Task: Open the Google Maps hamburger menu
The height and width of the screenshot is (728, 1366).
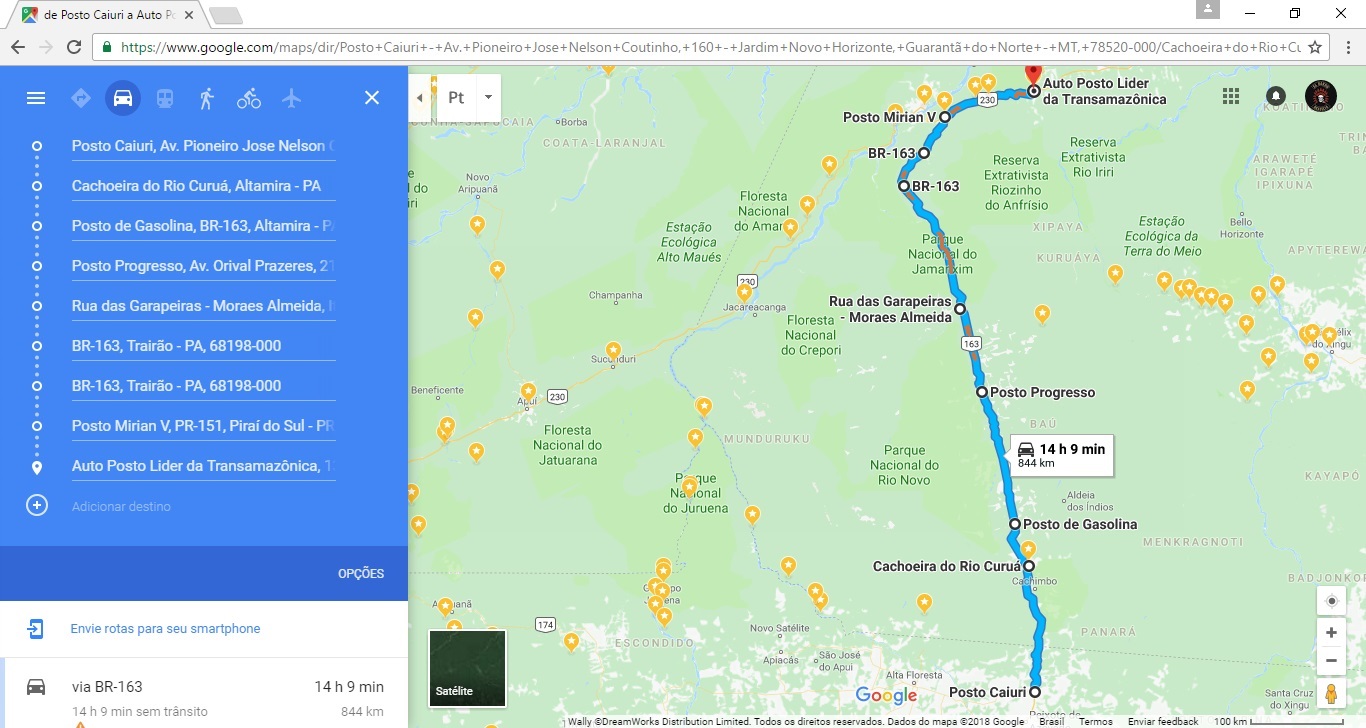Action: coord(36,98)
